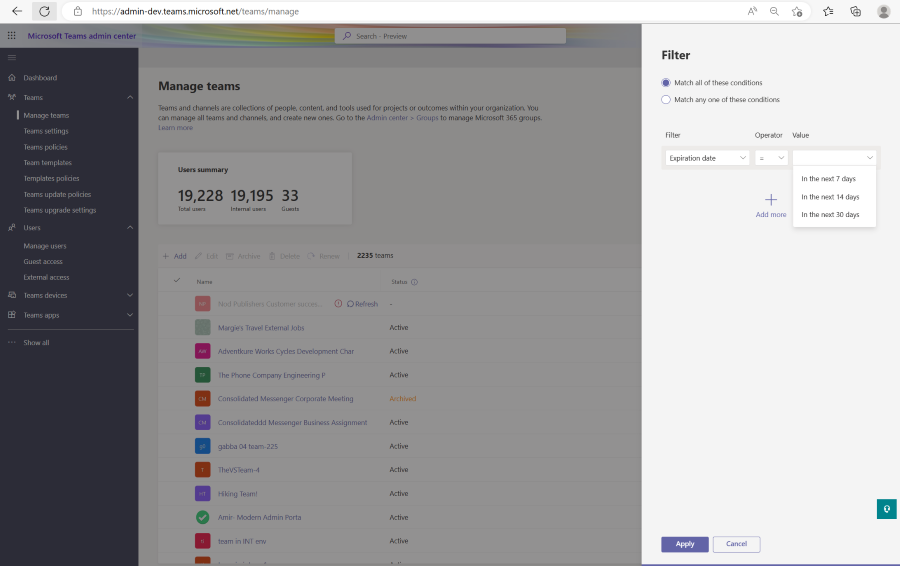Click the site lock icon in the address bar

tap(78, 11)
